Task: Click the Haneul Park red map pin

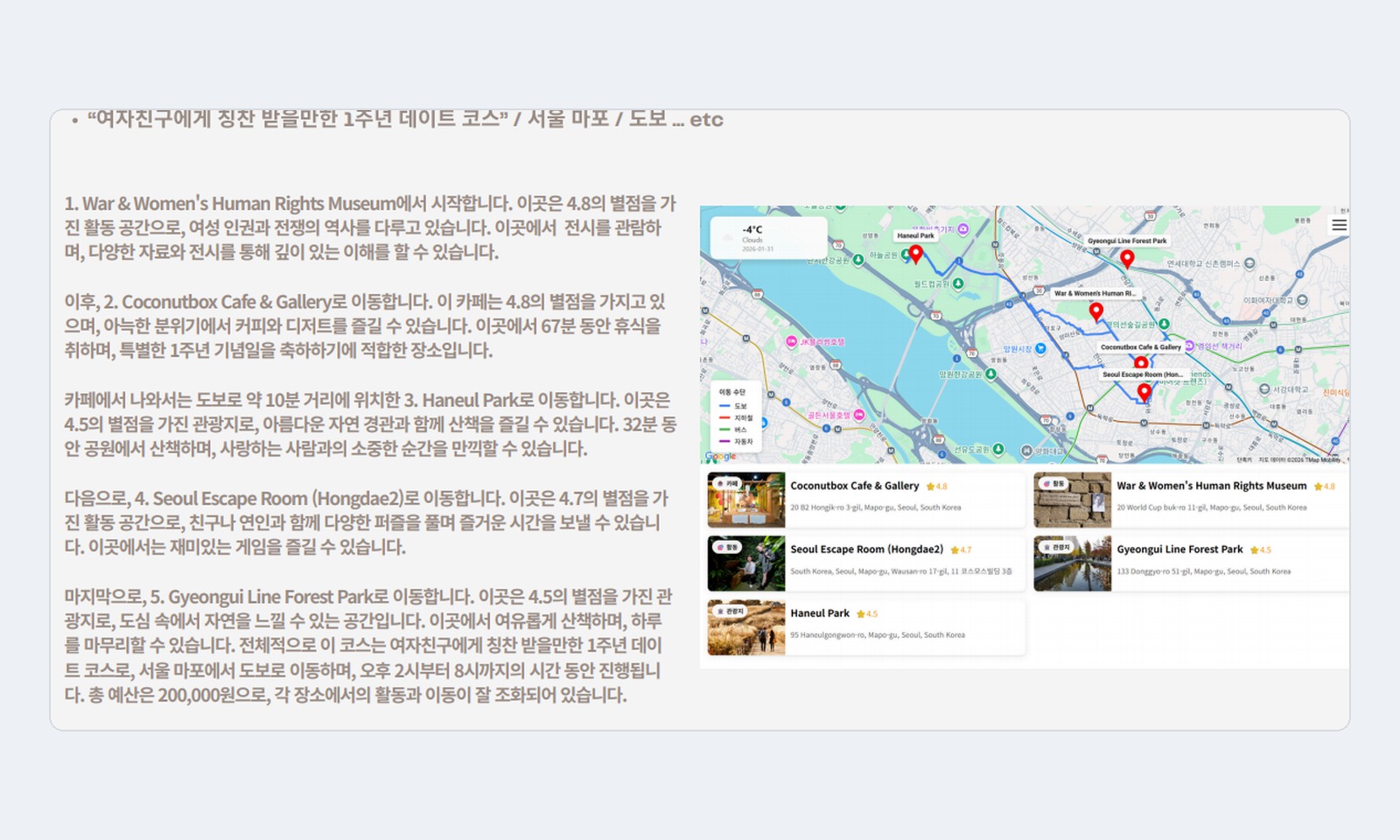Action: click(x=915, y=254)
